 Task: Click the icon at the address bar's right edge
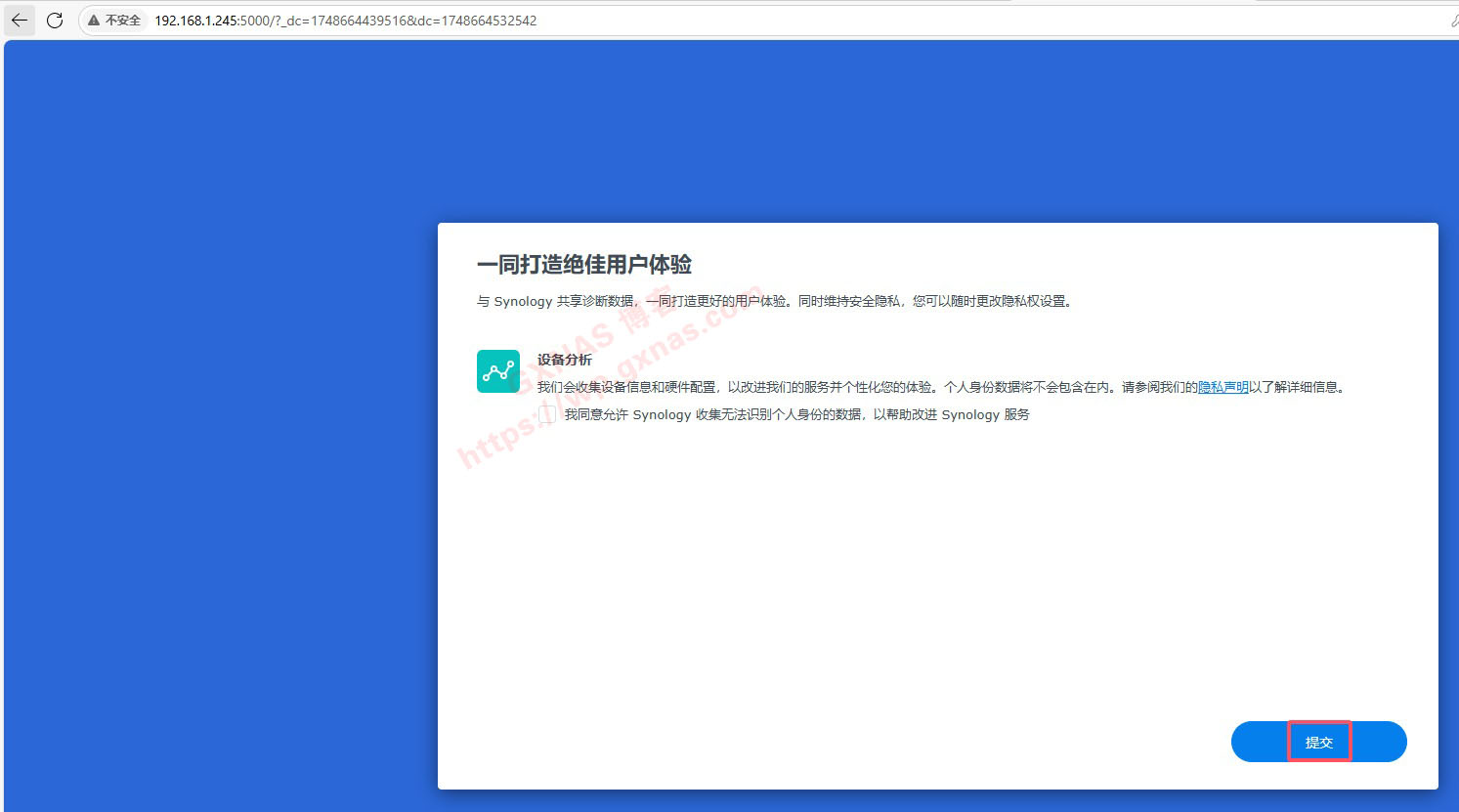[1453, 21]
